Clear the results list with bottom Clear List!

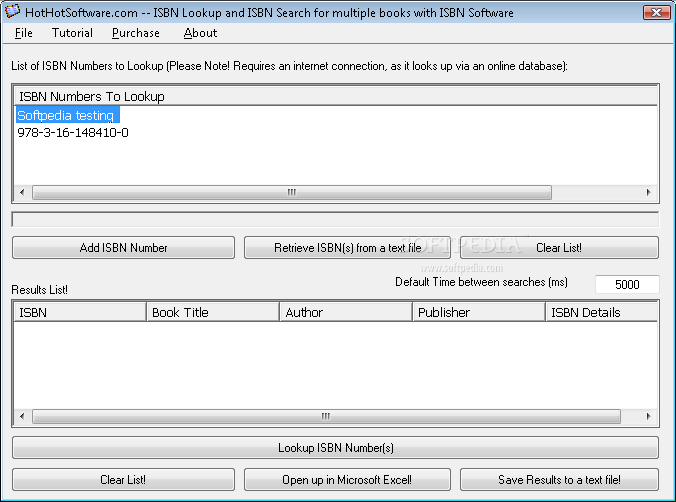[123, 480]
